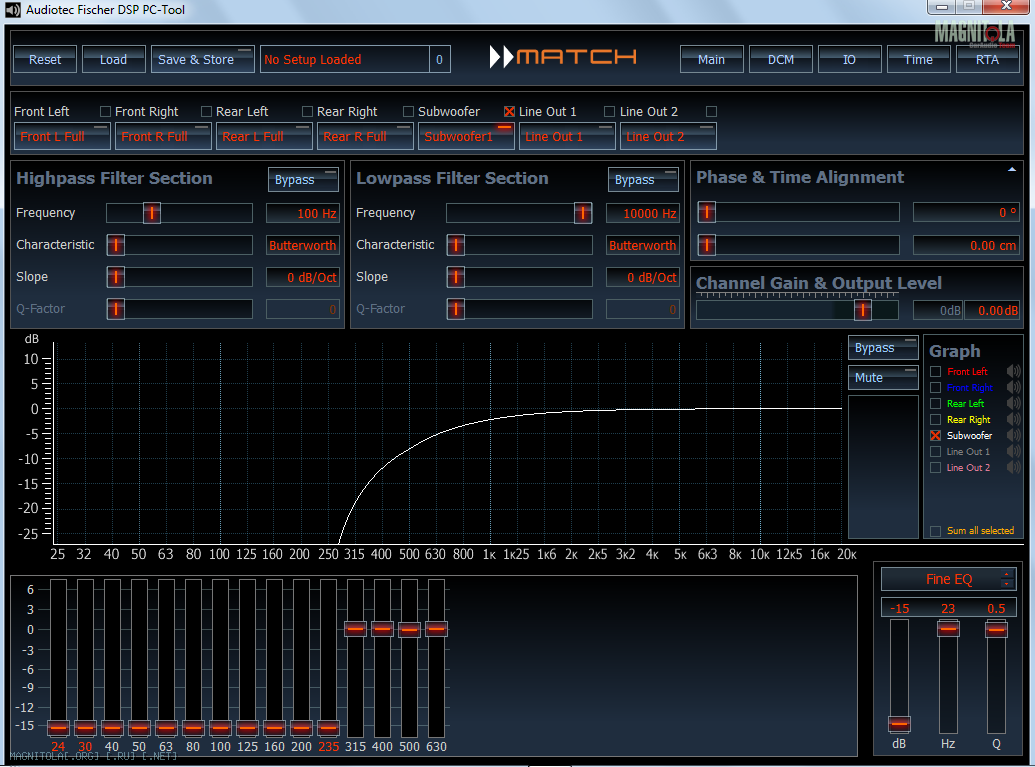The width and height of the screenshot is (1035, 767).
Task: Select the Subwoofer1 channel button
Action: click(x=466, y=137)
